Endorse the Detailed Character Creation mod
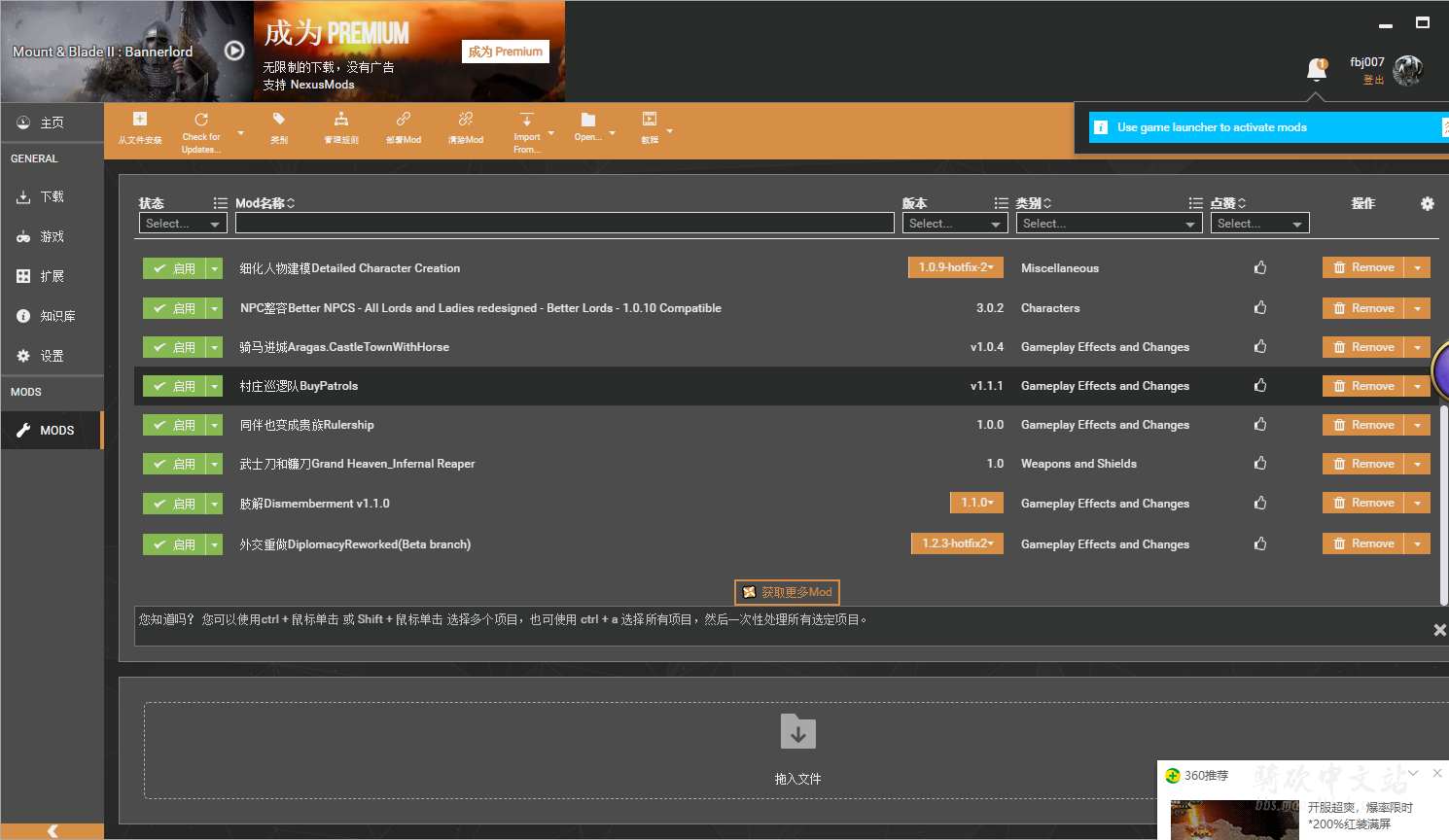 (x=1260, y=267)
